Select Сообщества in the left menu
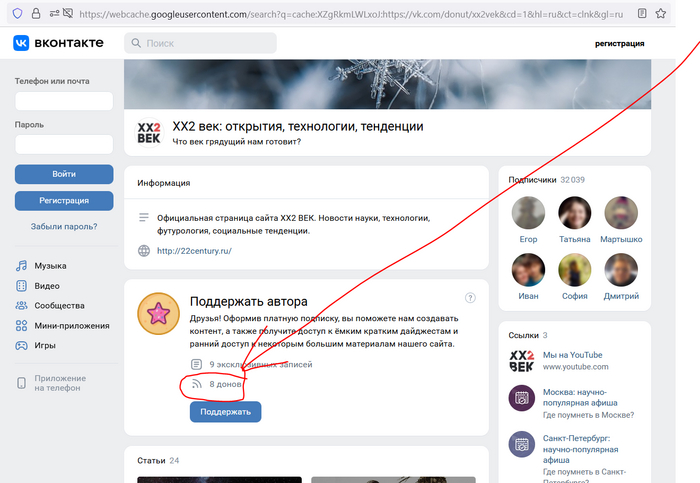 (59, 305)
